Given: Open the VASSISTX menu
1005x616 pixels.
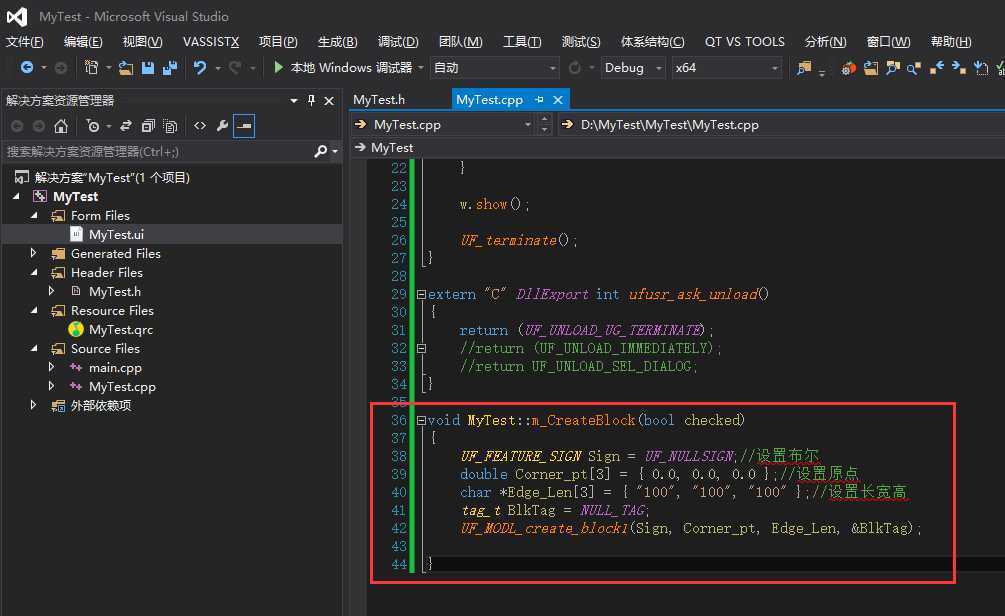Looking at the screenshot, I should (211, 42).
